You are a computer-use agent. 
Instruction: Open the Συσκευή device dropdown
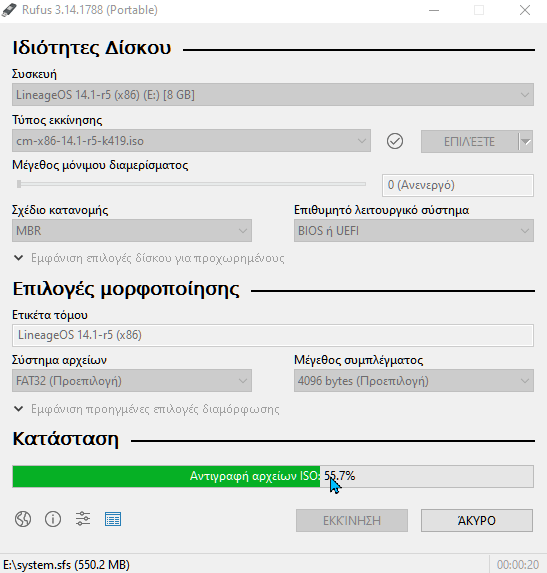(273, 95)
